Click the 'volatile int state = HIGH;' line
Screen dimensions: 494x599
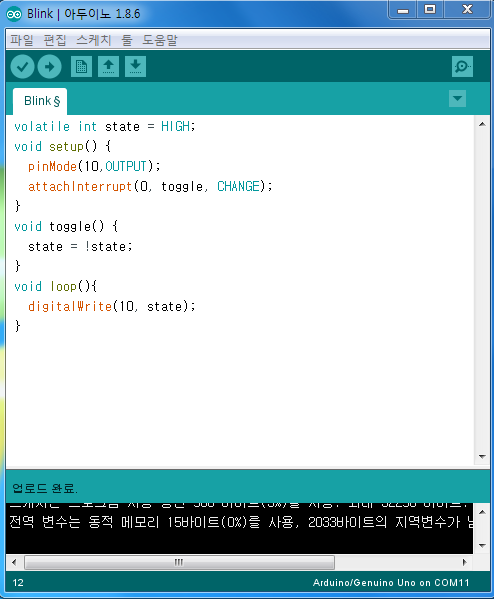click(105, 126)
